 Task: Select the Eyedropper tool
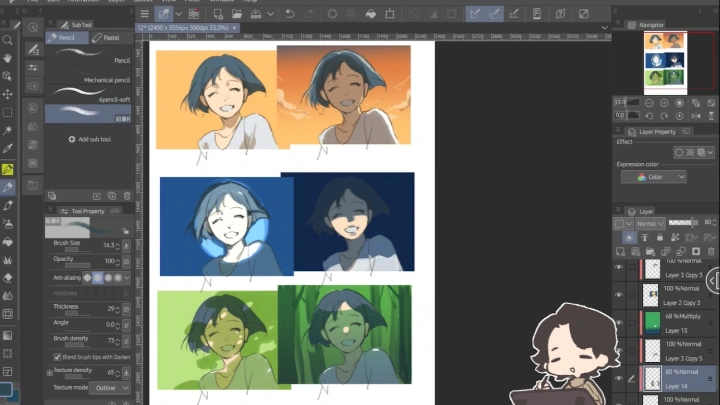[7, 148]
